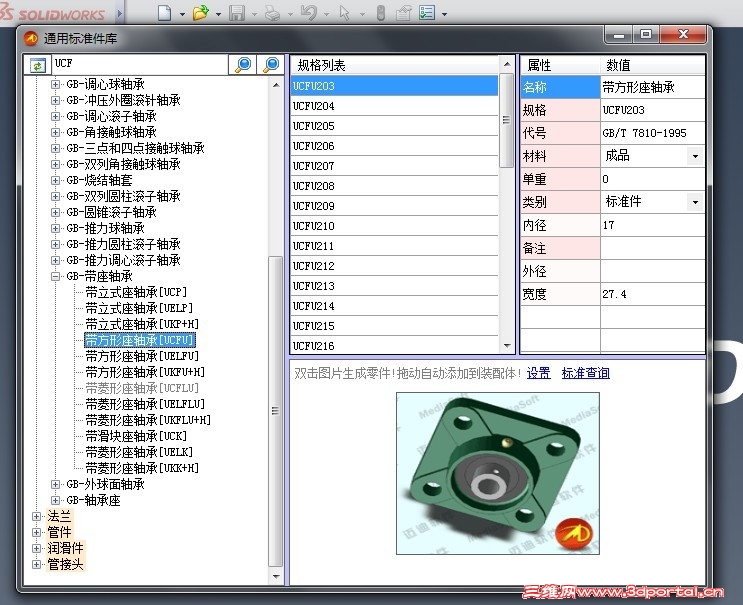The width and height of the screenshot is (743, 605).
Task: Expand the 管件 category
Action: [36, 533]
